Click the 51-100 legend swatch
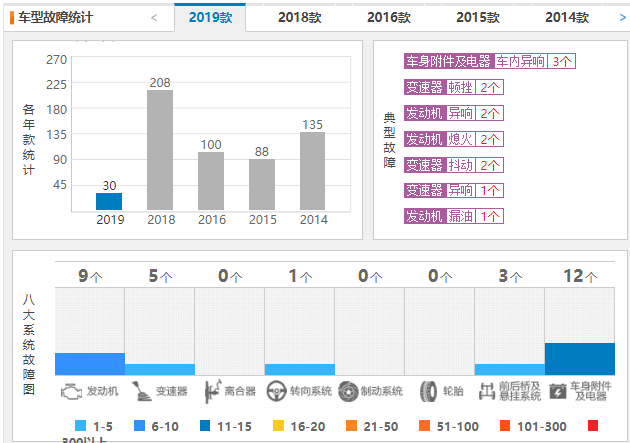 click(424, 425)
